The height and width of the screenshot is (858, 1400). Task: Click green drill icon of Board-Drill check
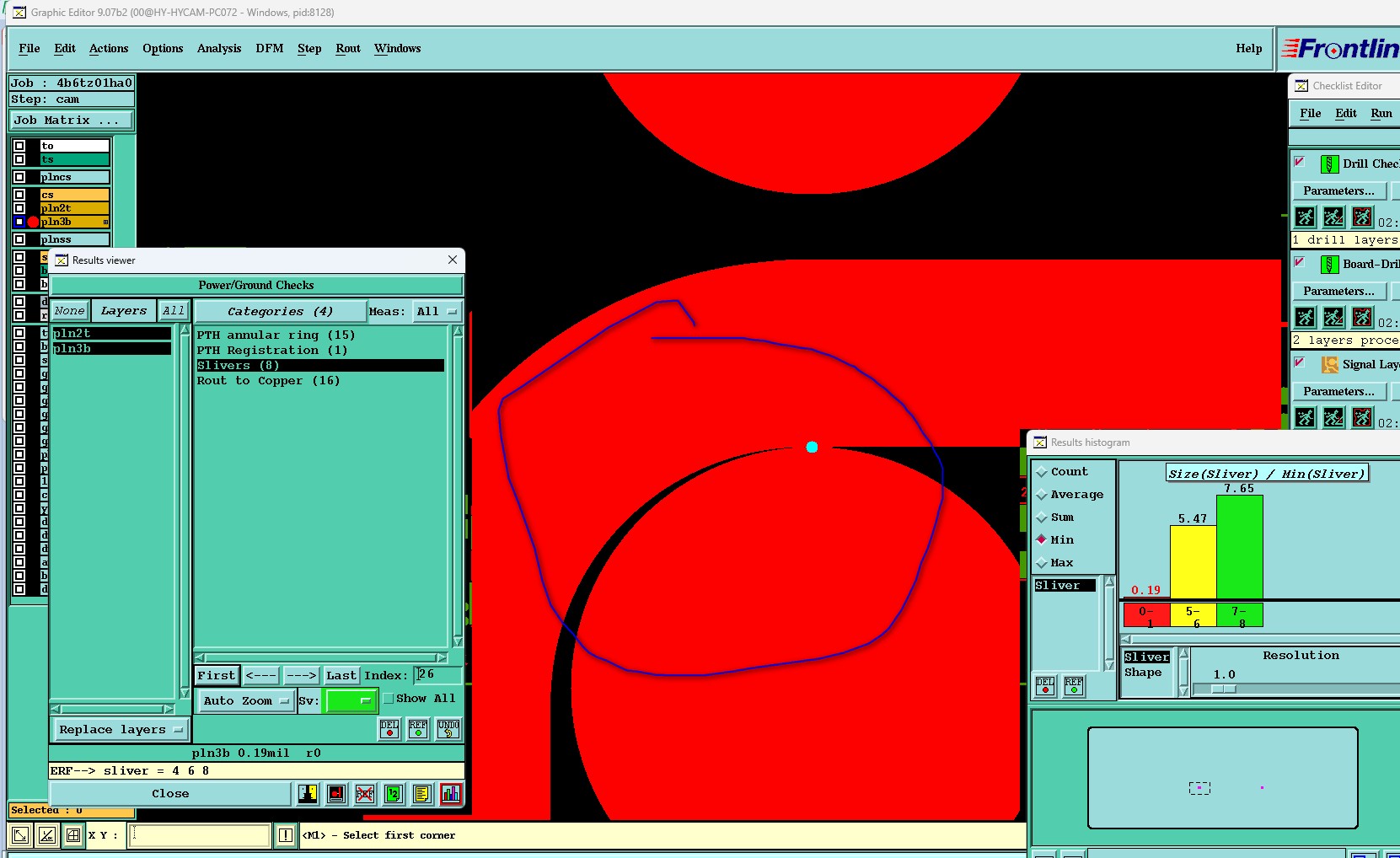pyautogui.click(x=1329, y=265)
